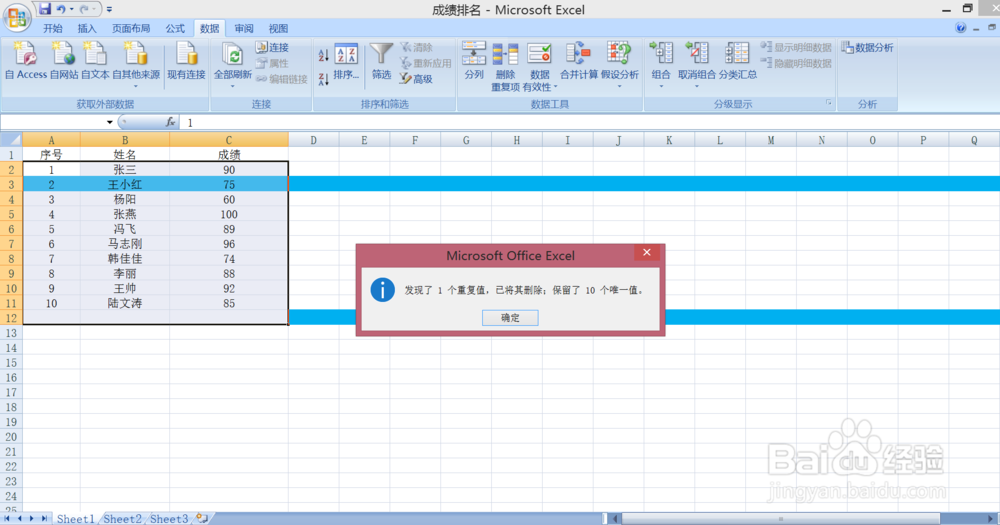Click 确定 in the Excel dialog
This screenshot has width=1000, height=525.
point(510,318)
